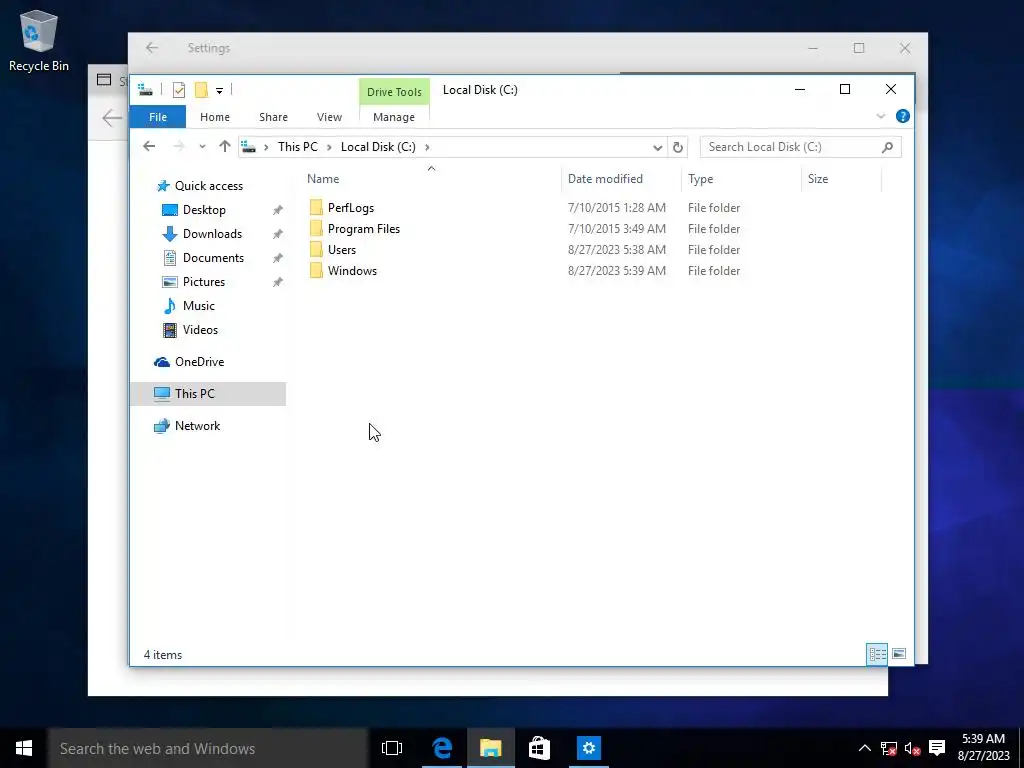
Task: Click the drive icon in the title bar
Action: pos(146,90)
